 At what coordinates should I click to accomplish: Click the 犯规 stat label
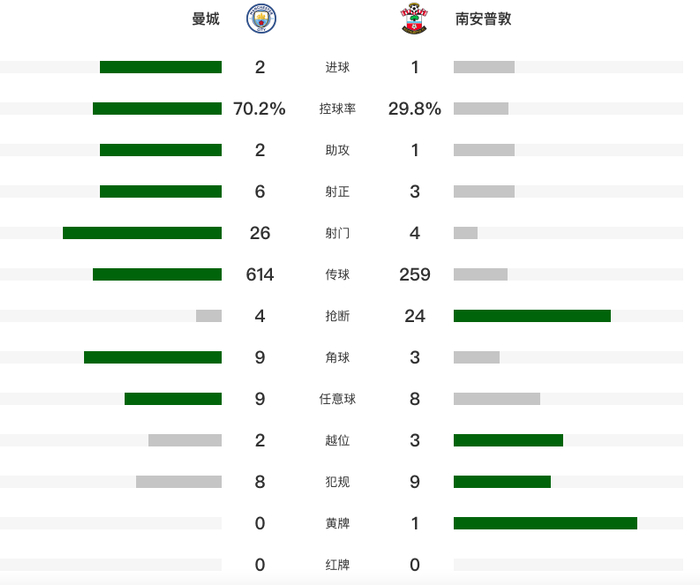pyautogui.click(x=338, y=482)
